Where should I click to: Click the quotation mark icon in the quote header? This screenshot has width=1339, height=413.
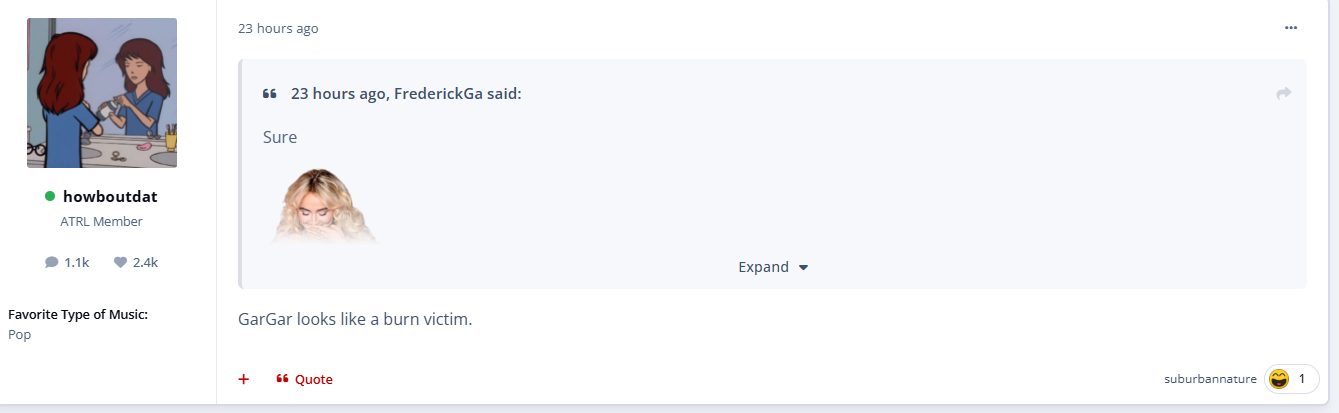269,94
